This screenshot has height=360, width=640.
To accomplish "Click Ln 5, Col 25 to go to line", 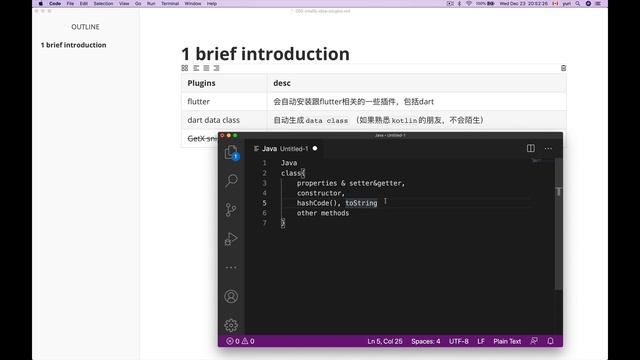I will 385,341.
